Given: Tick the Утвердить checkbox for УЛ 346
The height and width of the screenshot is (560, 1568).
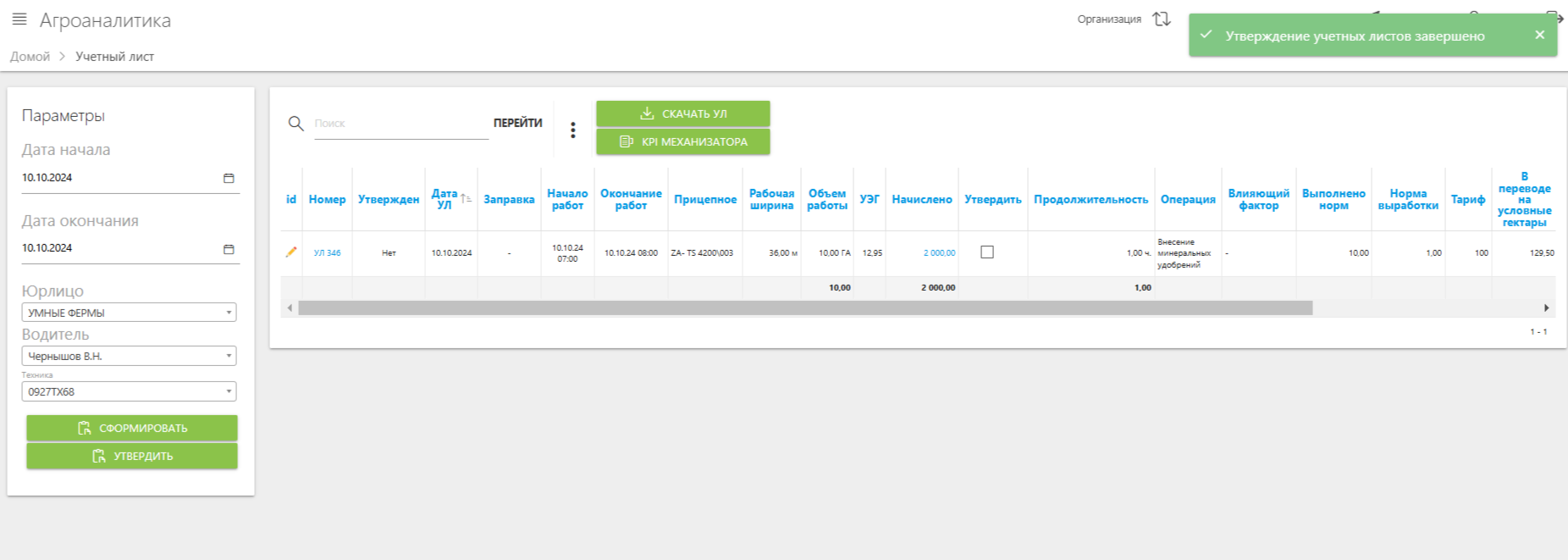Looking at the screenshot, I should [987, 252].
